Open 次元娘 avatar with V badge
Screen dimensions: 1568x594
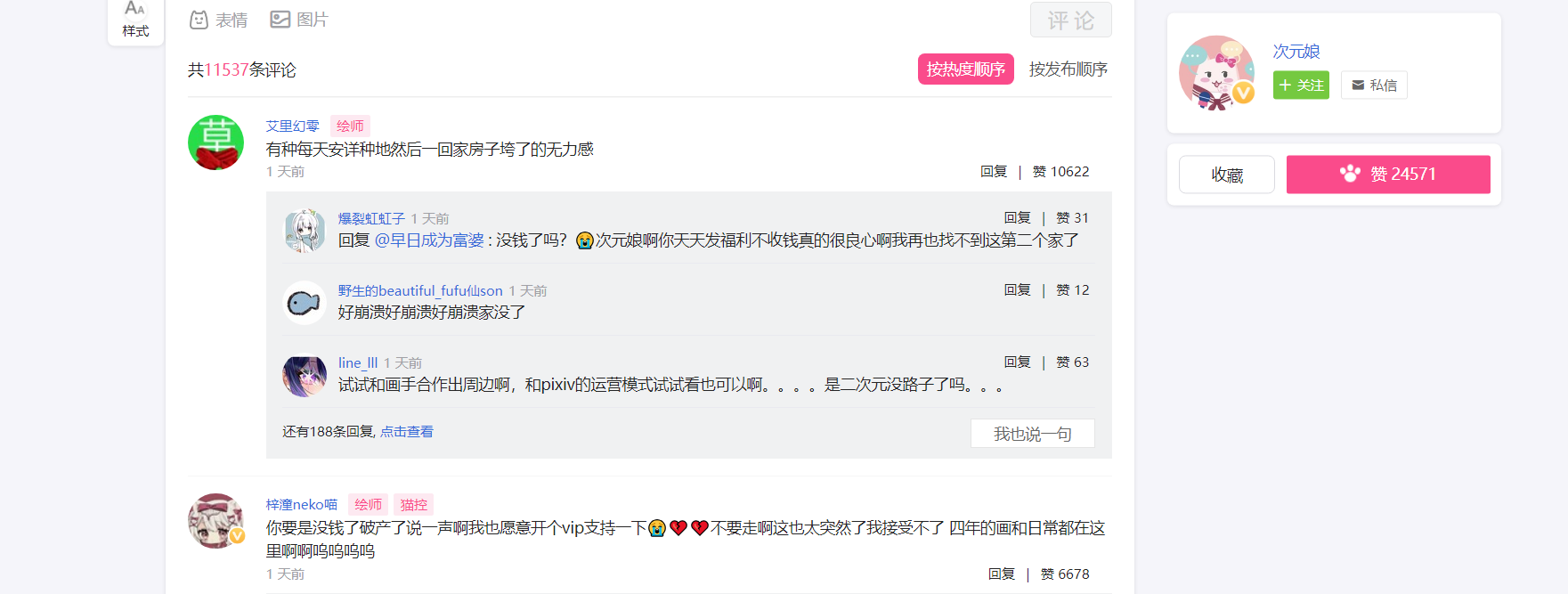[1216, 73]
